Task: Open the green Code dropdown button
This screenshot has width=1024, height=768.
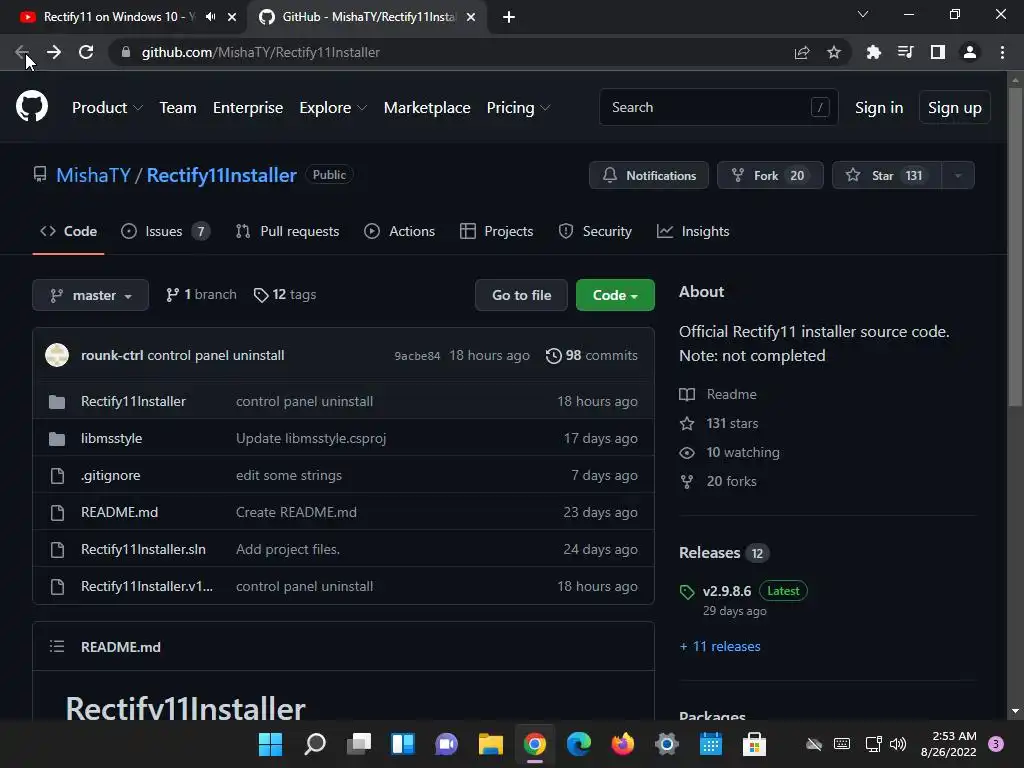Action: [615, 295]
